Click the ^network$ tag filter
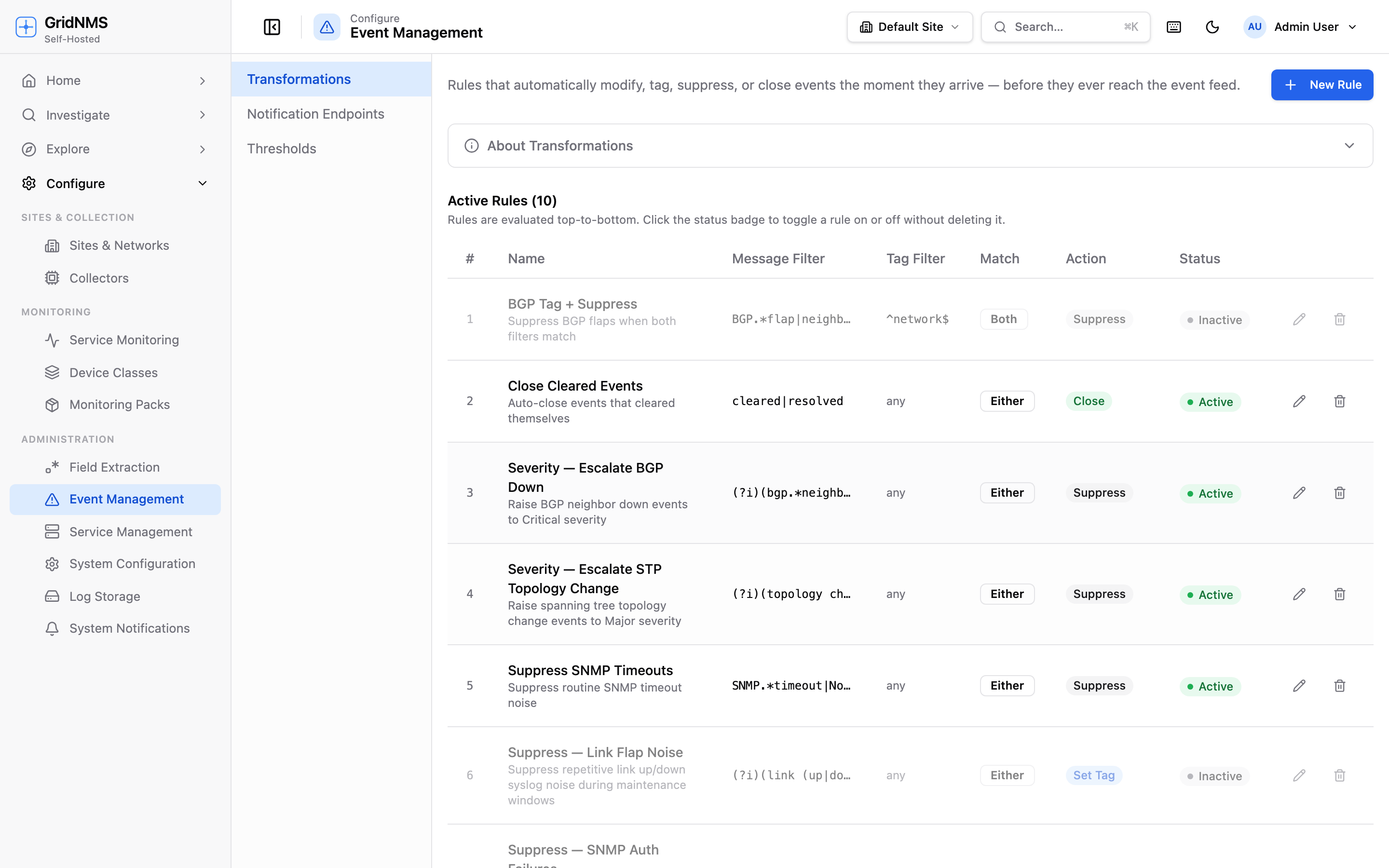Image resolution: width=1389 pixels, height=868 pixels. point(917,319)
